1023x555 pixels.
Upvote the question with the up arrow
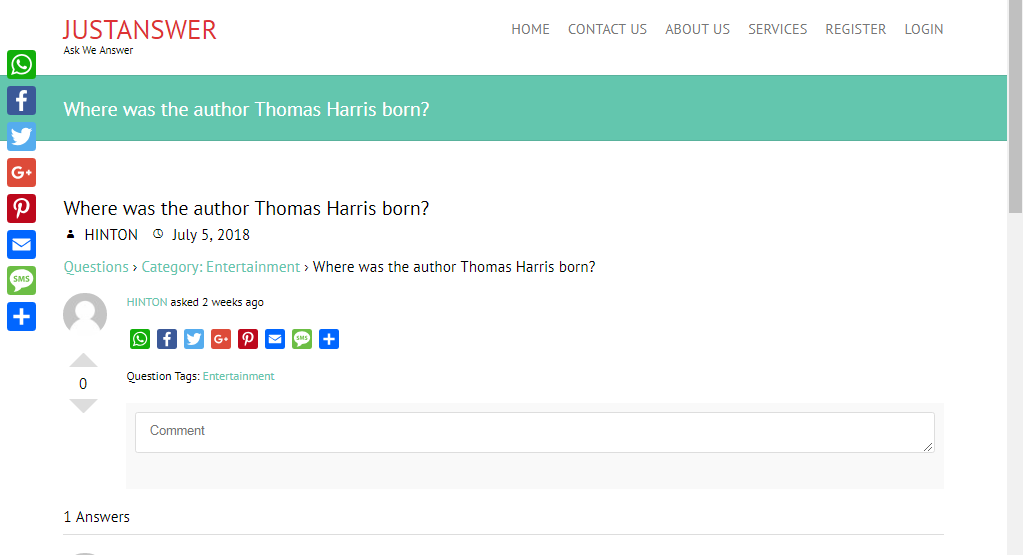pyautogui.click(x=84, y=361)
